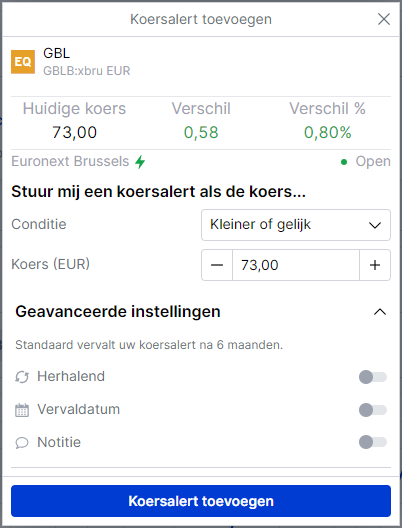Close the Koersalert toevoegen dialog
Screen dimensions: 402x528
[x=384, y=19]
